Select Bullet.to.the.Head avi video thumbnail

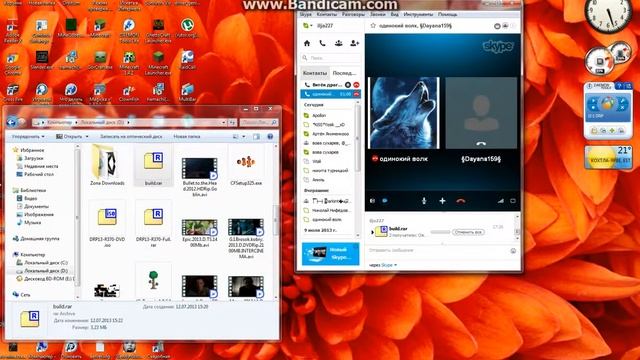[x=200, y=169]
